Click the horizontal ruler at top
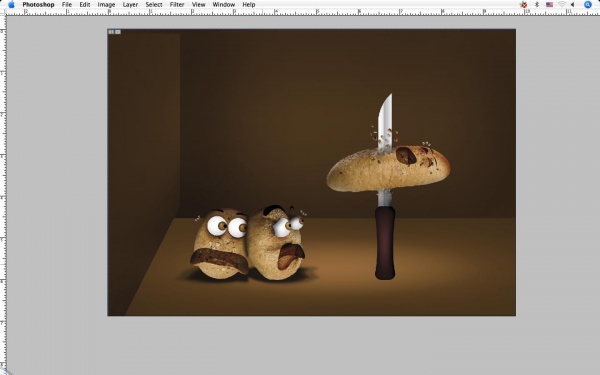 pyautogui.click(x=303, y=12)
